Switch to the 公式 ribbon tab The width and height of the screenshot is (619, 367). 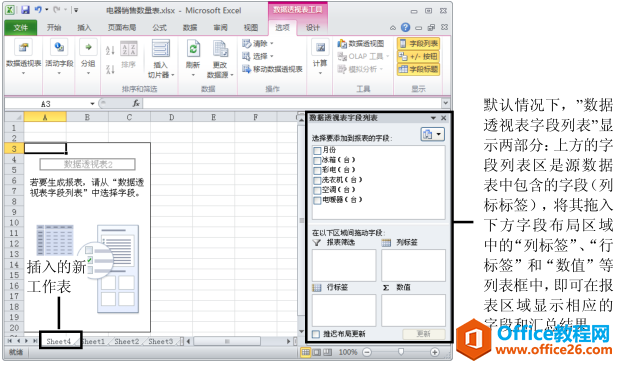point(159,27)
